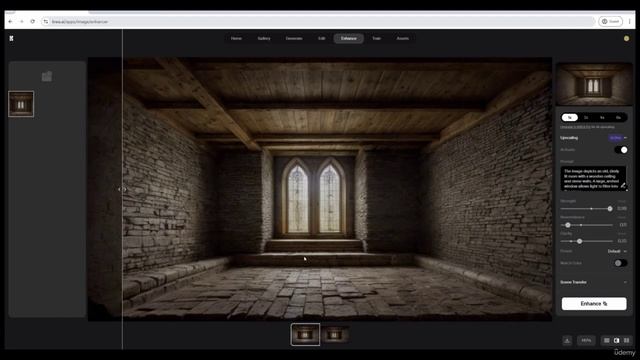Open the yellow user avatar
Image resolution: width=640 pixels, height=360 pixels.
point(626,38)
